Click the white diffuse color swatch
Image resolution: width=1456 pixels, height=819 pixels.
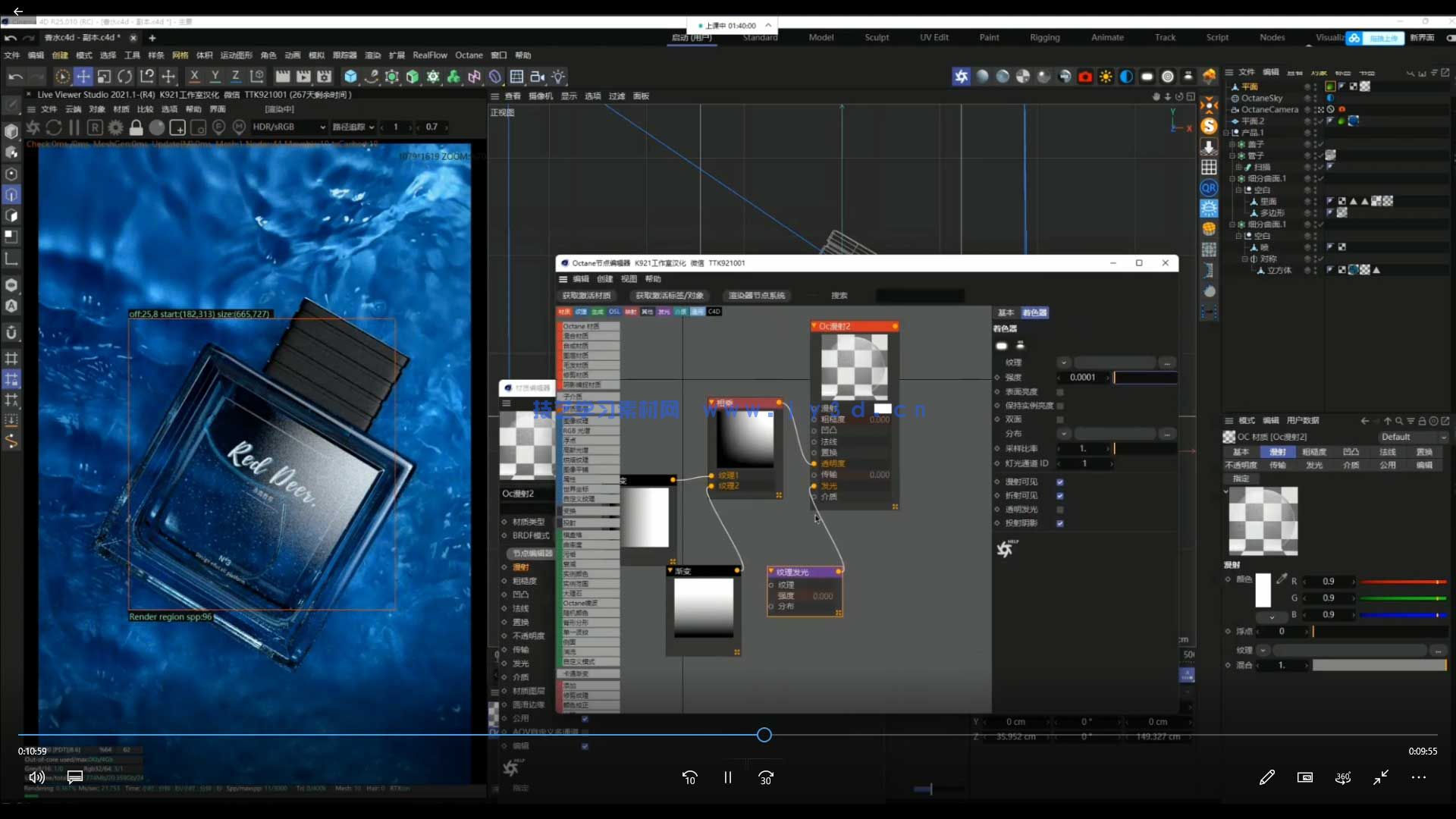[1263, 590]
